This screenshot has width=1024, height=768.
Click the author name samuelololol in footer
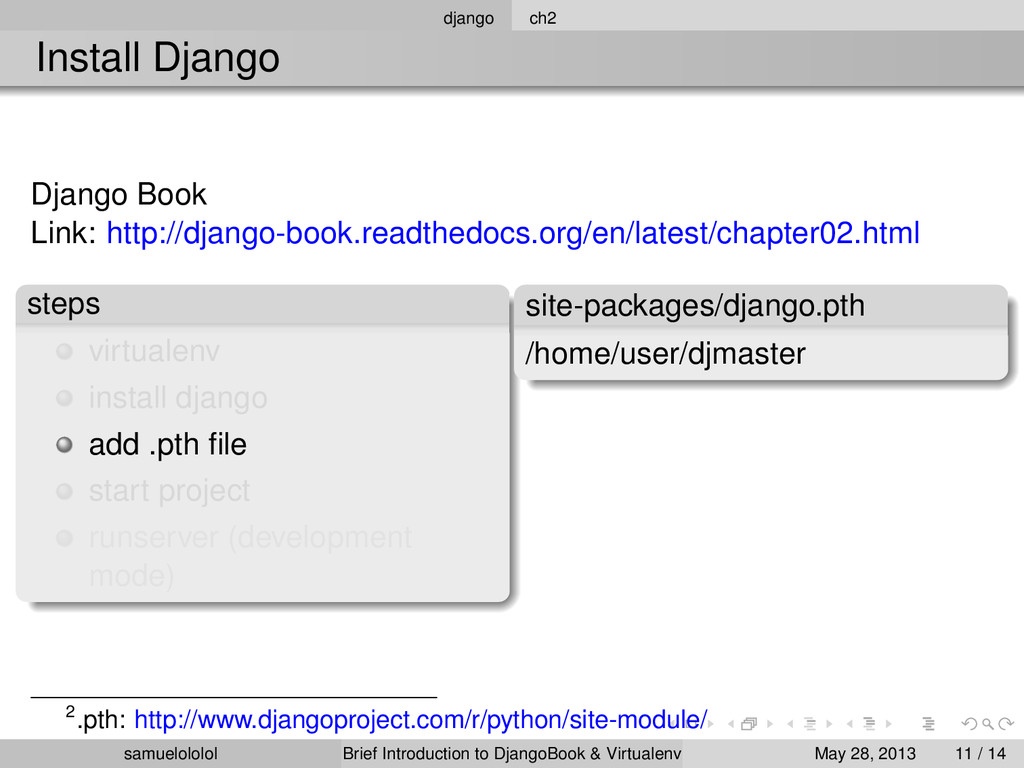point(170,754)
